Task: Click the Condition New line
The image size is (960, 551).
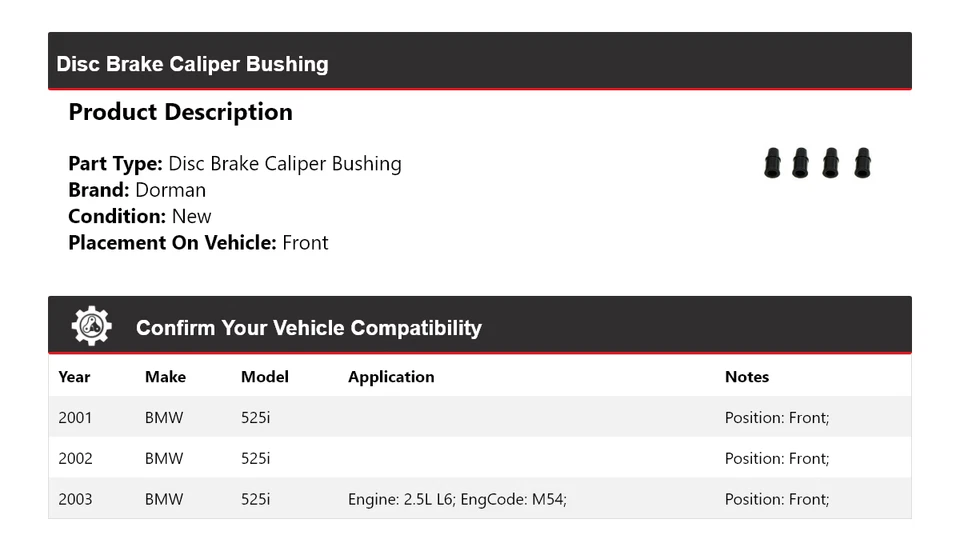Action: 140,216
